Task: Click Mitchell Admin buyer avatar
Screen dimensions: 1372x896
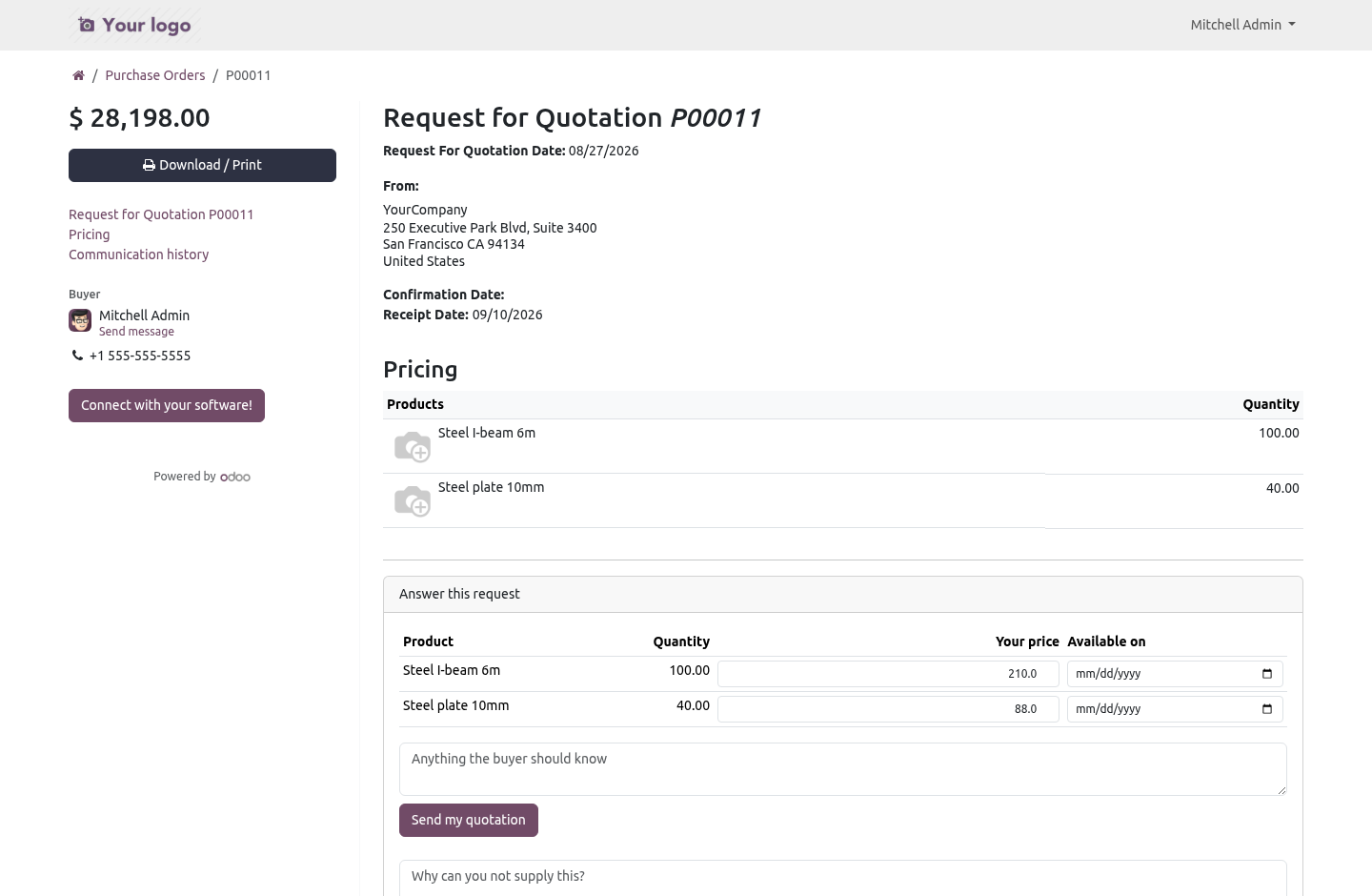Action: (80, 320)
